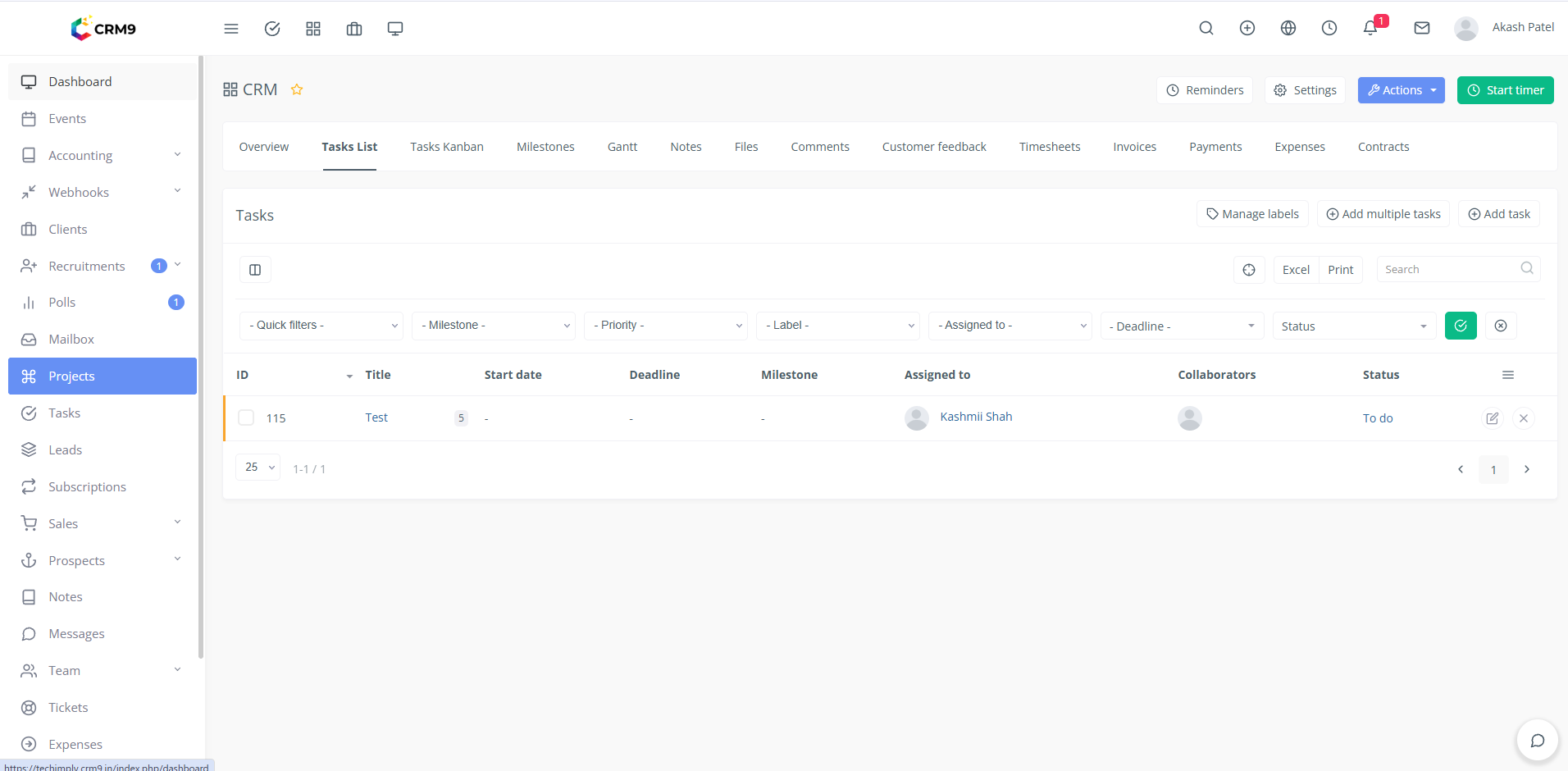Viewport: 1568px width, 771px height.
Task: Reset filters with the circled X icon
Action: [x=1501, y=326]
